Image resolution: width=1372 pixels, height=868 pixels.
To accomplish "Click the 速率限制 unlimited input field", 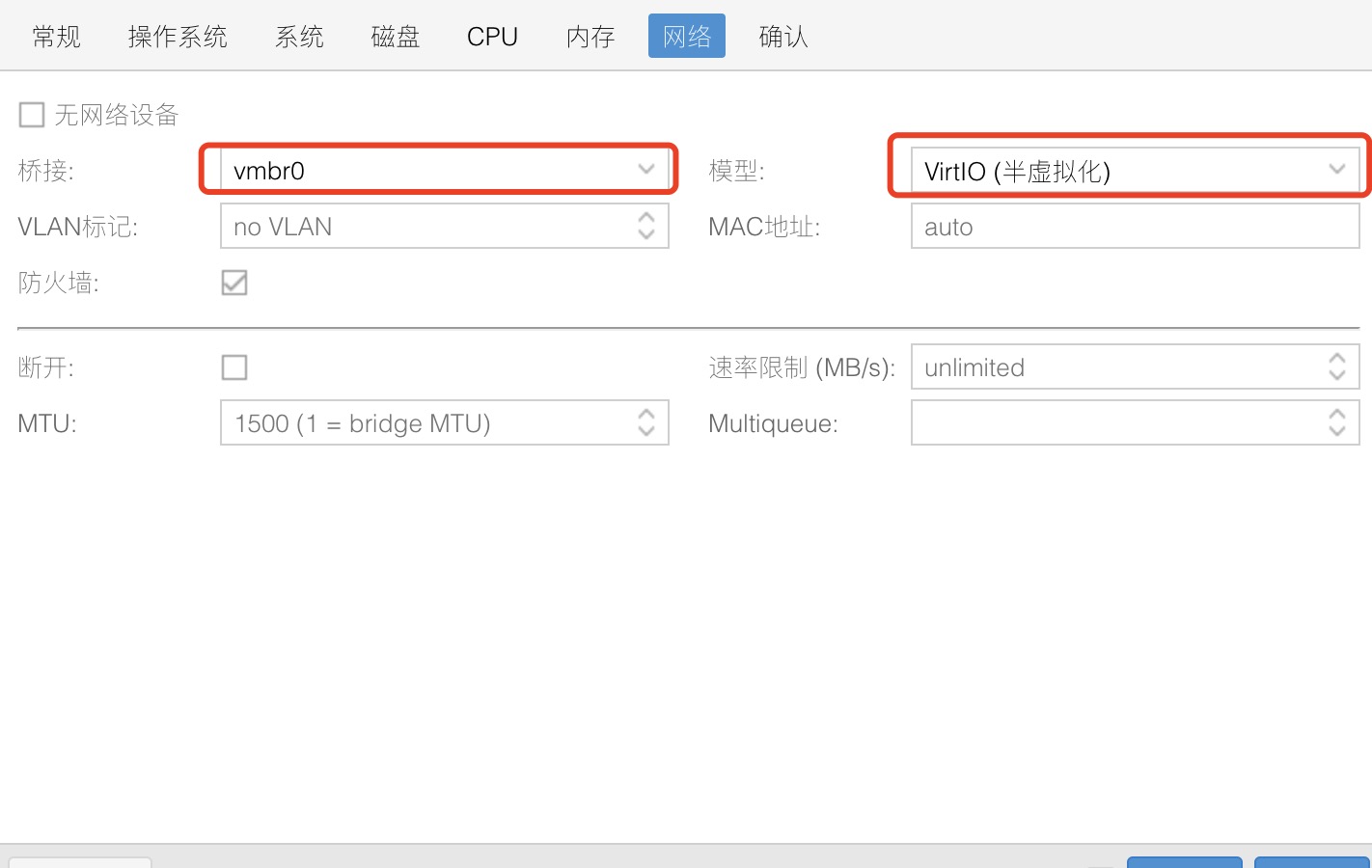I will [1114, 367].
